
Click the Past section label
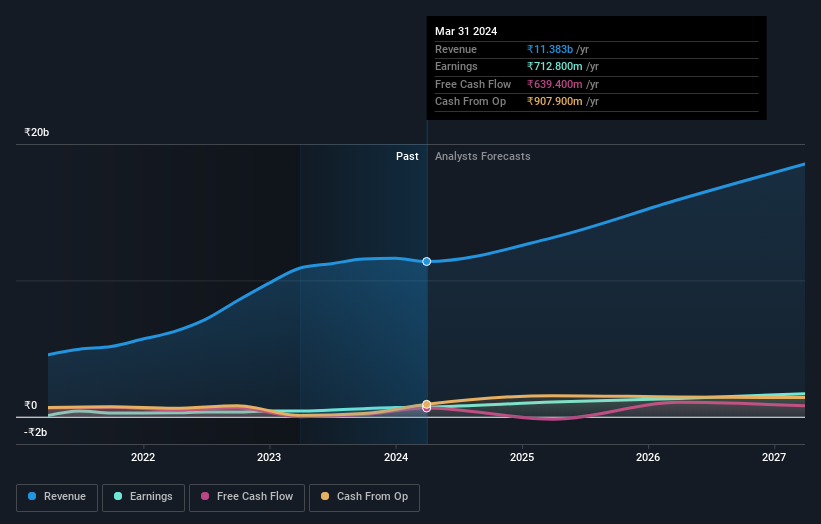[x=407, y=156]
